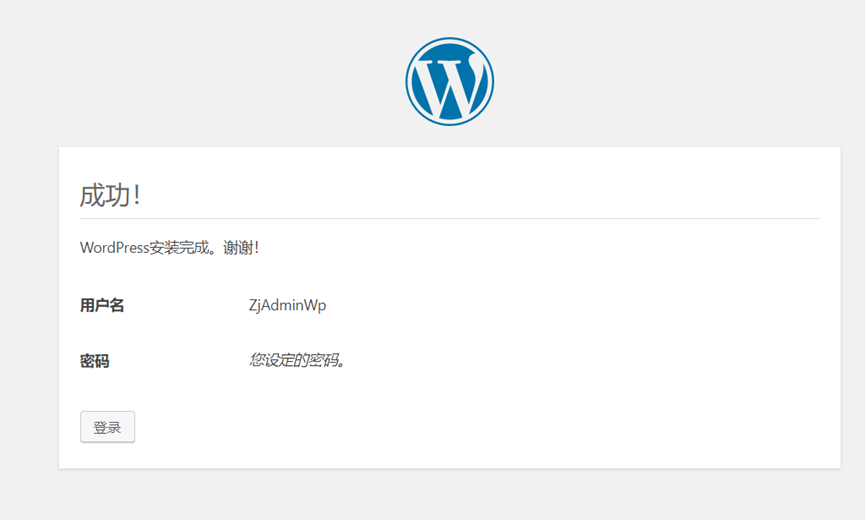Click the 登录 login button
Image resolution: width=865 pixels, height=520 pixels.
click(108, 427)
